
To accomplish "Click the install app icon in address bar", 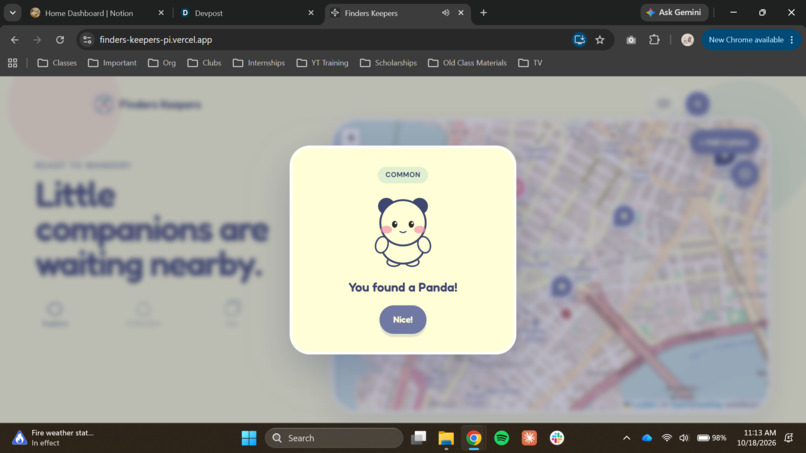I will [x=579, y=40].
